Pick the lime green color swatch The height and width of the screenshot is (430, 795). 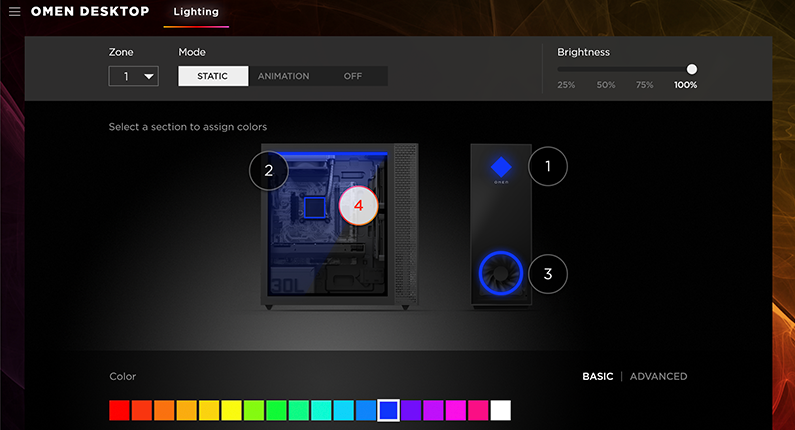click(x=254, y=410)
